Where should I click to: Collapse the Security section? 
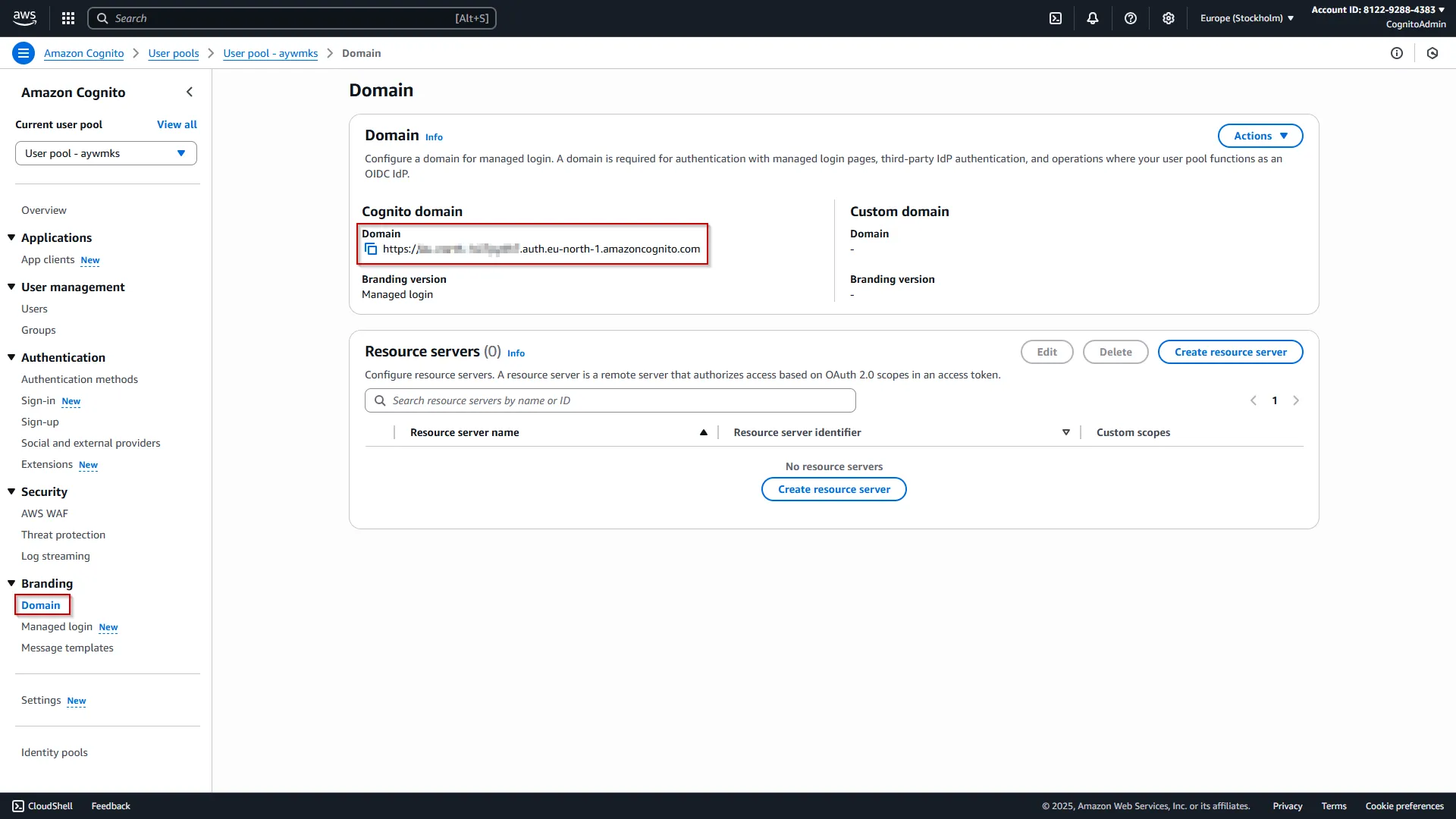[11, 491]
